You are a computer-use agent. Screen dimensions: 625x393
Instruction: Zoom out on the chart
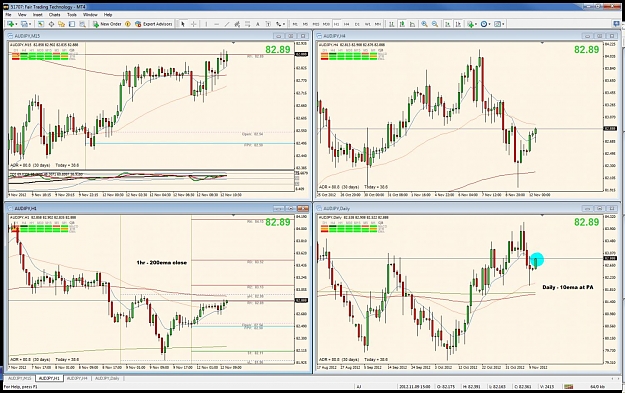pyautogui.click(x=435, y=24)
